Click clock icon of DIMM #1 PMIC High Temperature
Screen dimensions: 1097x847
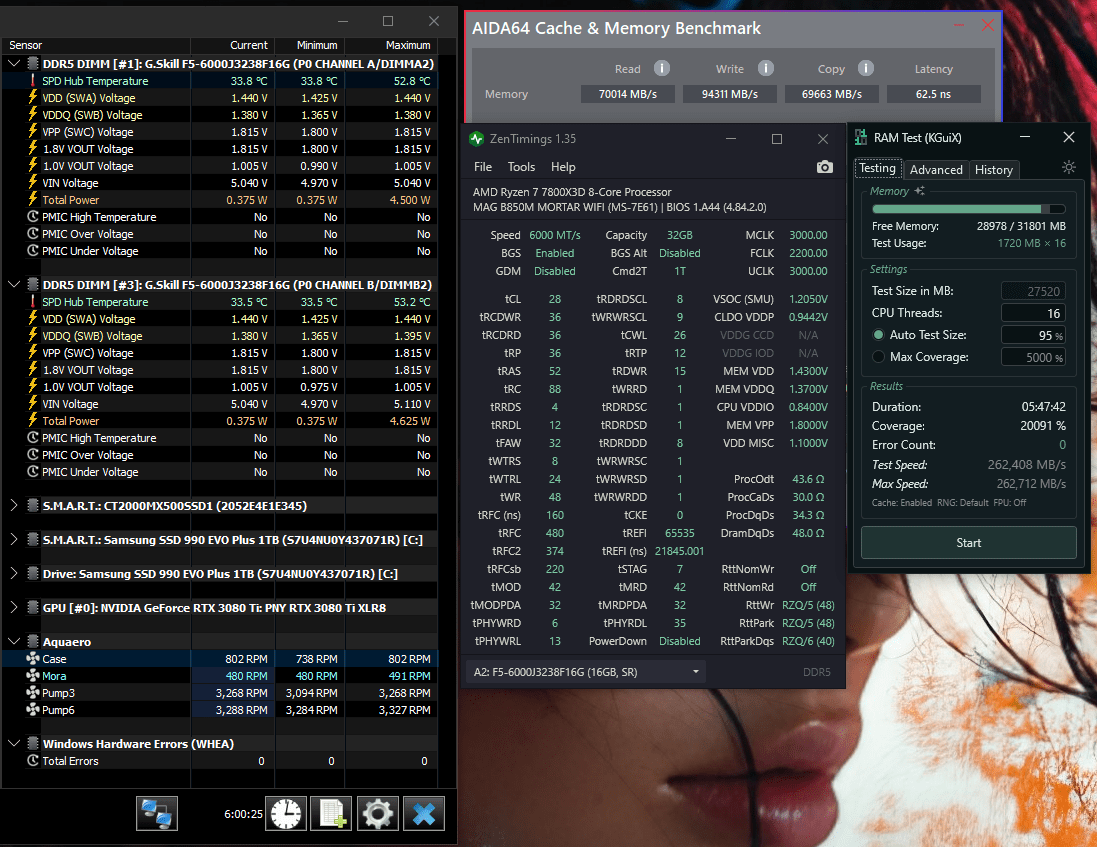click(x=33, y=216)
